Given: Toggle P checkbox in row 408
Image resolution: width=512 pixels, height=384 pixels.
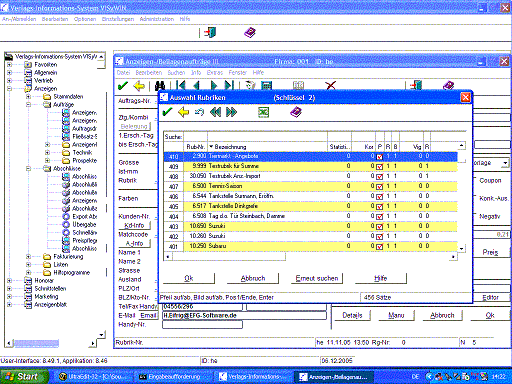Looking at the screenshot, I should 380,177.
